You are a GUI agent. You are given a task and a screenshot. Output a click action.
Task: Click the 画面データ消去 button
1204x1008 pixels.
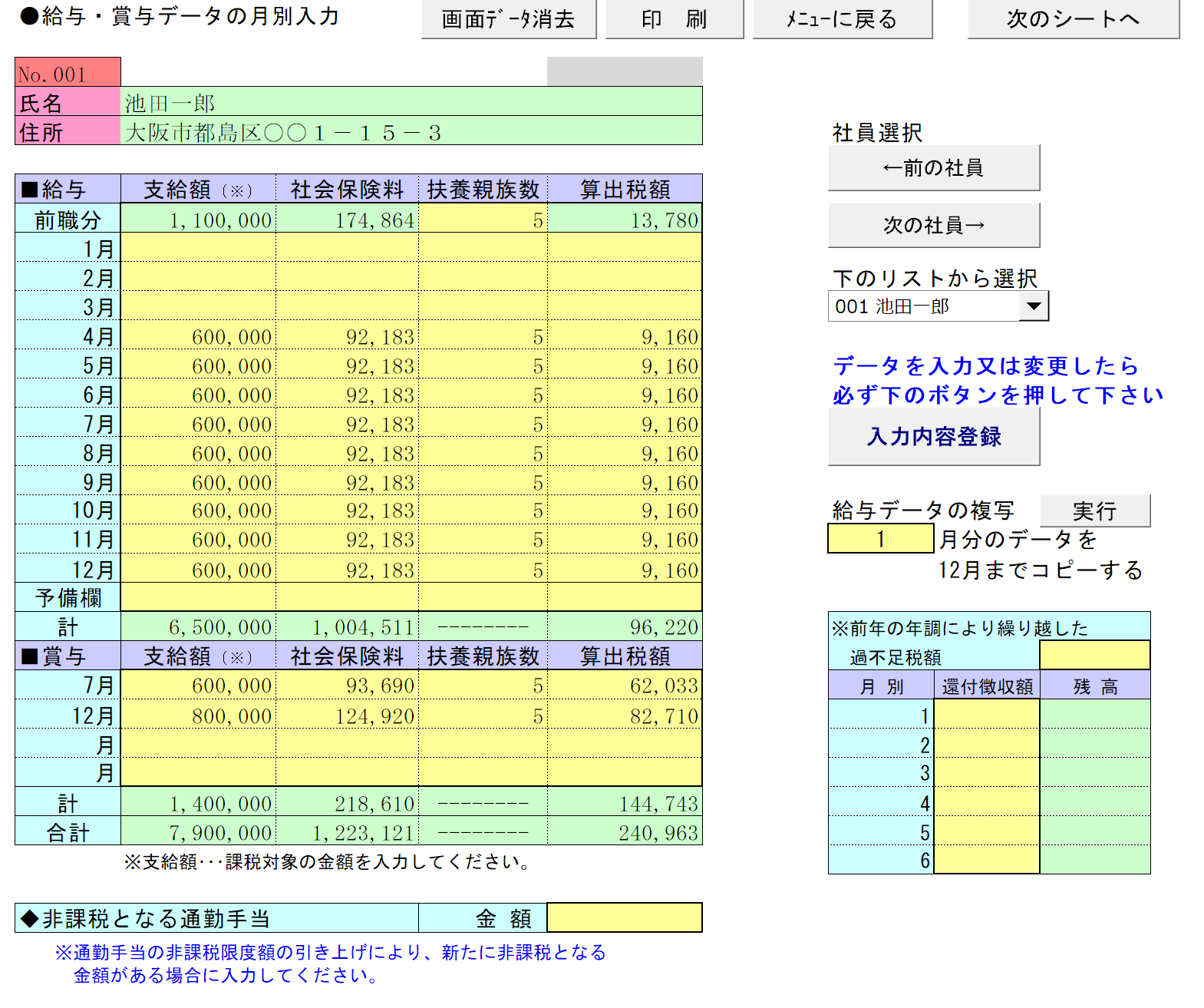tap(508, 19)
